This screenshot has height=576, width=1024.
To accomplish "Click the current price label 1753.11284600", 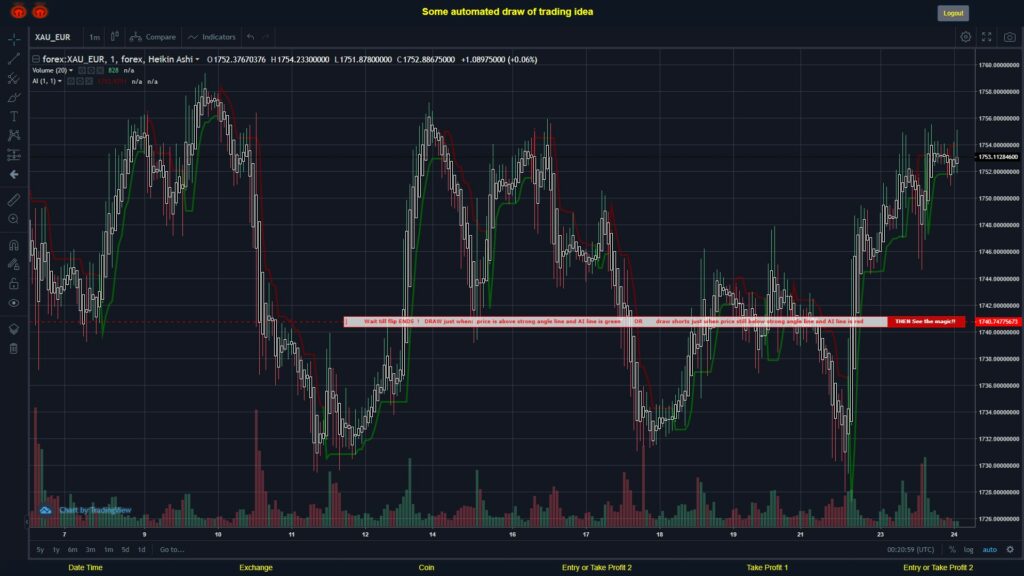I will [x=998, y=157].
